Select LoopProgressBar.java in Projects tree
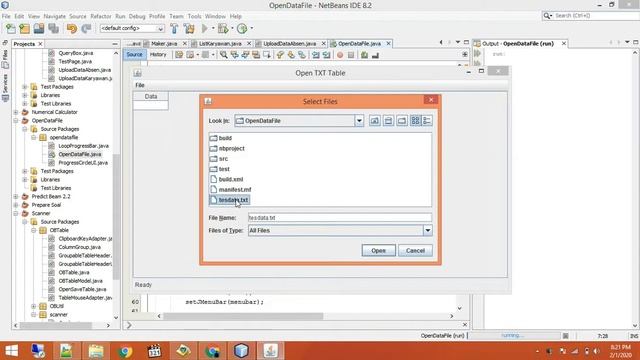 tap(83, 146)
